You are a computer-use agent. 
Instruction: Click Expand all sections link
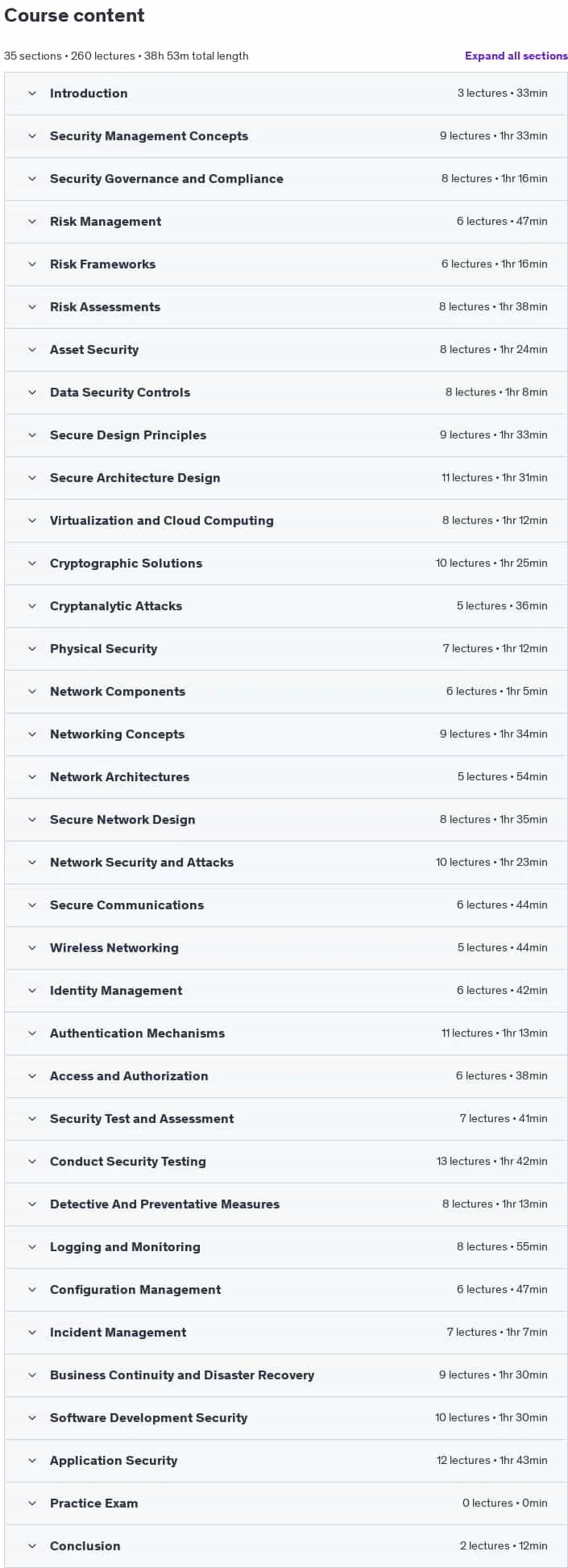(516, 56)
